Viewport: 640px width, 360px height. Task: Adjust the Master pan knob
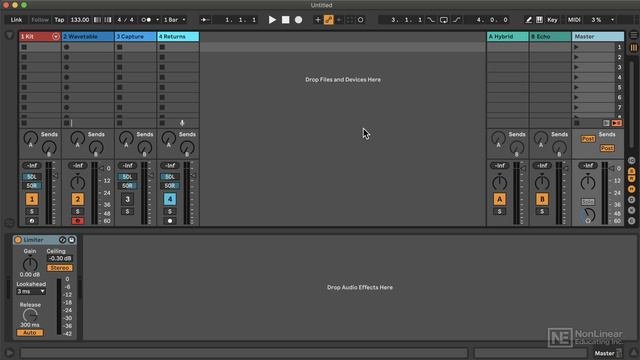coord(588,183)
